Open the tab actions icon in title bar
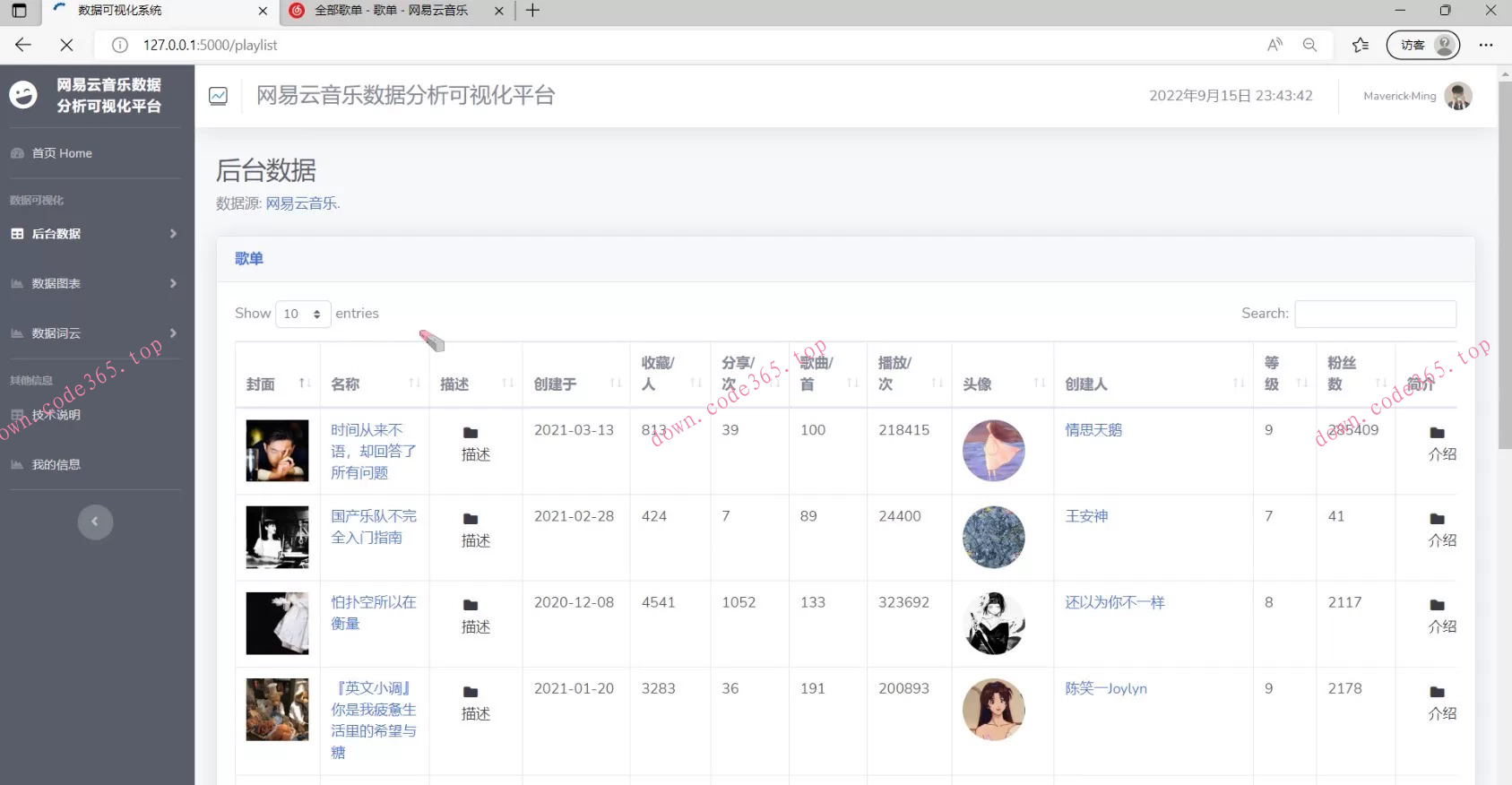Screen dimensions: 1512x785 pyautogui.click(x=19, y=11)
